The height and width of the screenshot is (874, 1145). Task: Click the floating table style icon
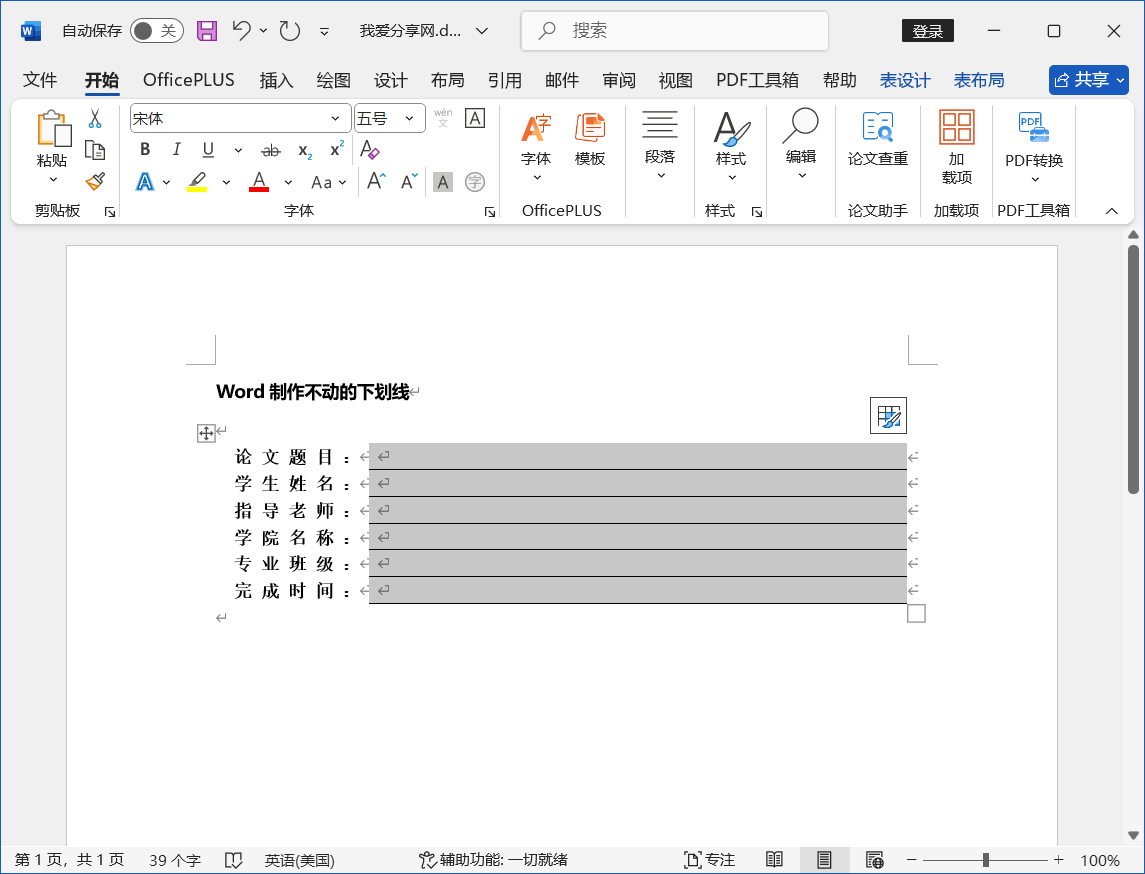click(888, 415)
